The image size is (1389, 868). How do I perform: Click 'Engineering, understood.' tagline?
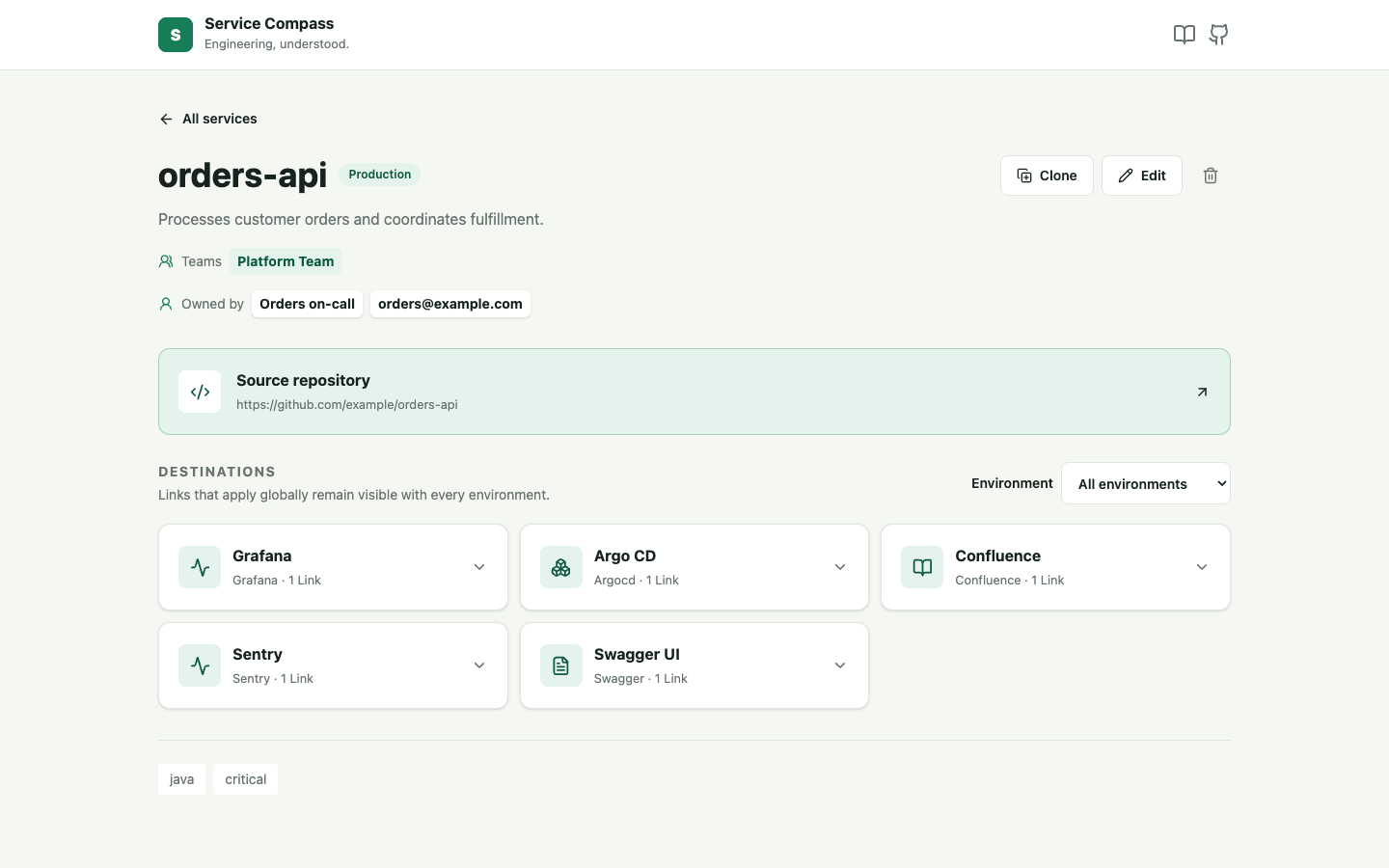277,44
